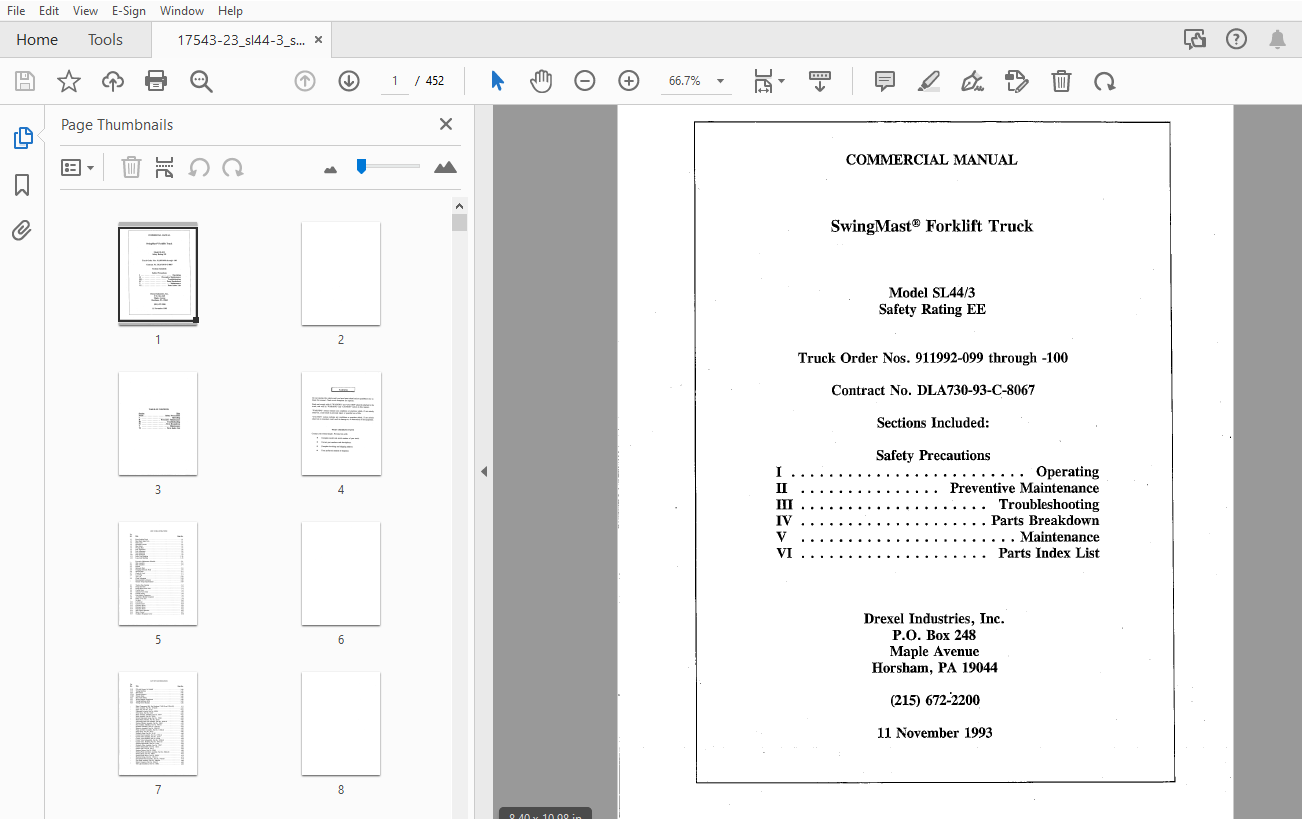Open Page Thumbnails sidebar icon
1302x819 pixels.
click(23, 138)
